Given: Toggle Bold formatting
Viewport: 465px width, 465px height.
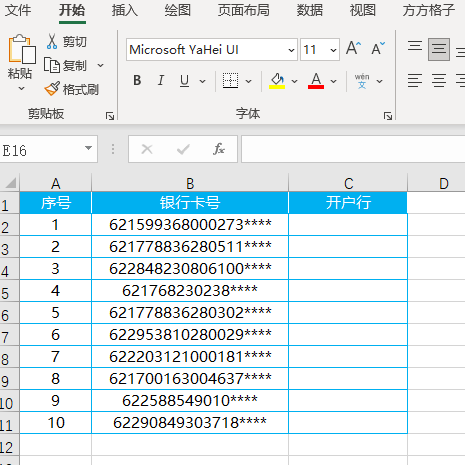Looking at the screenshot, I should 137,81.
